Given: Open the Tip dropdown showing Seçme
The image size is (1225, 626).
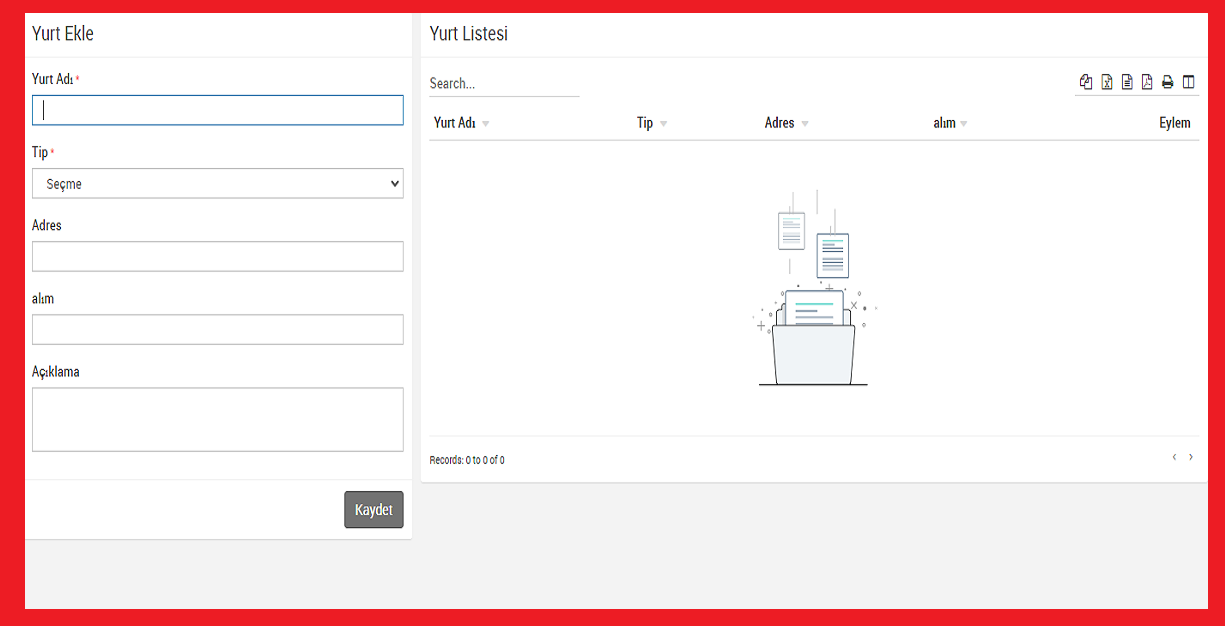Looking at the screenshot, I should pyautogui.click(x=217, y=184).
